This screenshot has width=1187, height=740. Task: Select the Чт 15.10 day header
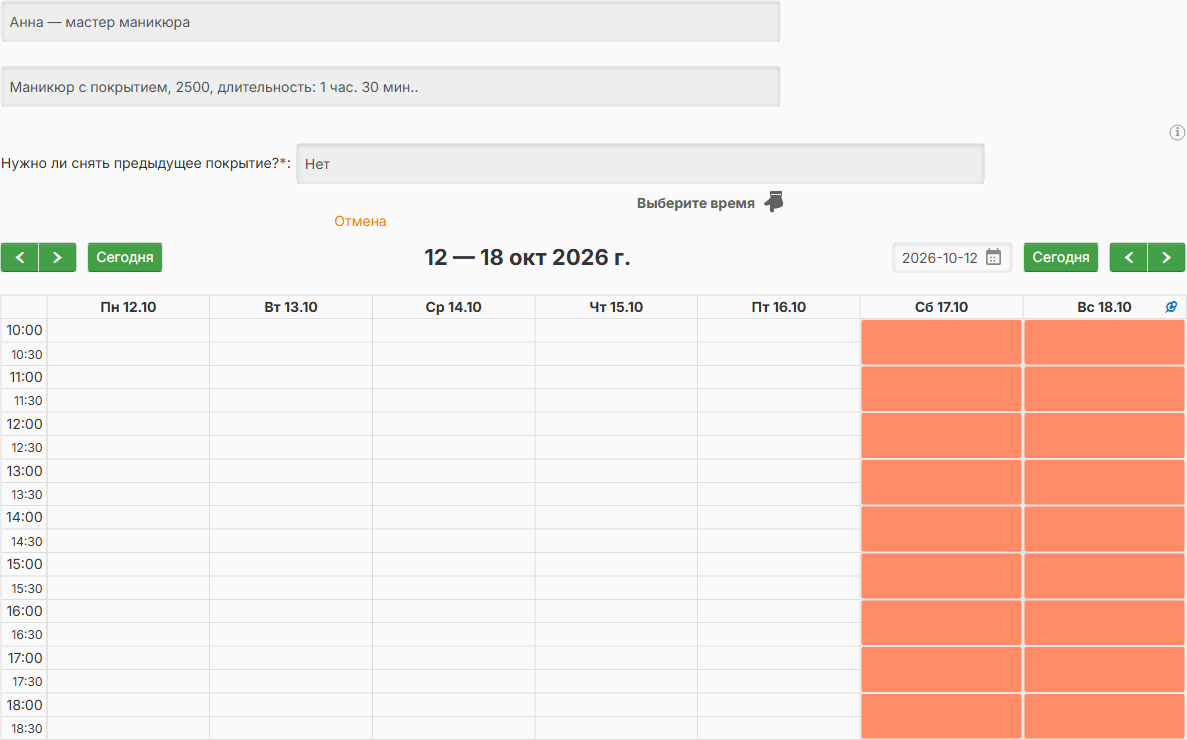pyautogui.click(x=616, y=307)
